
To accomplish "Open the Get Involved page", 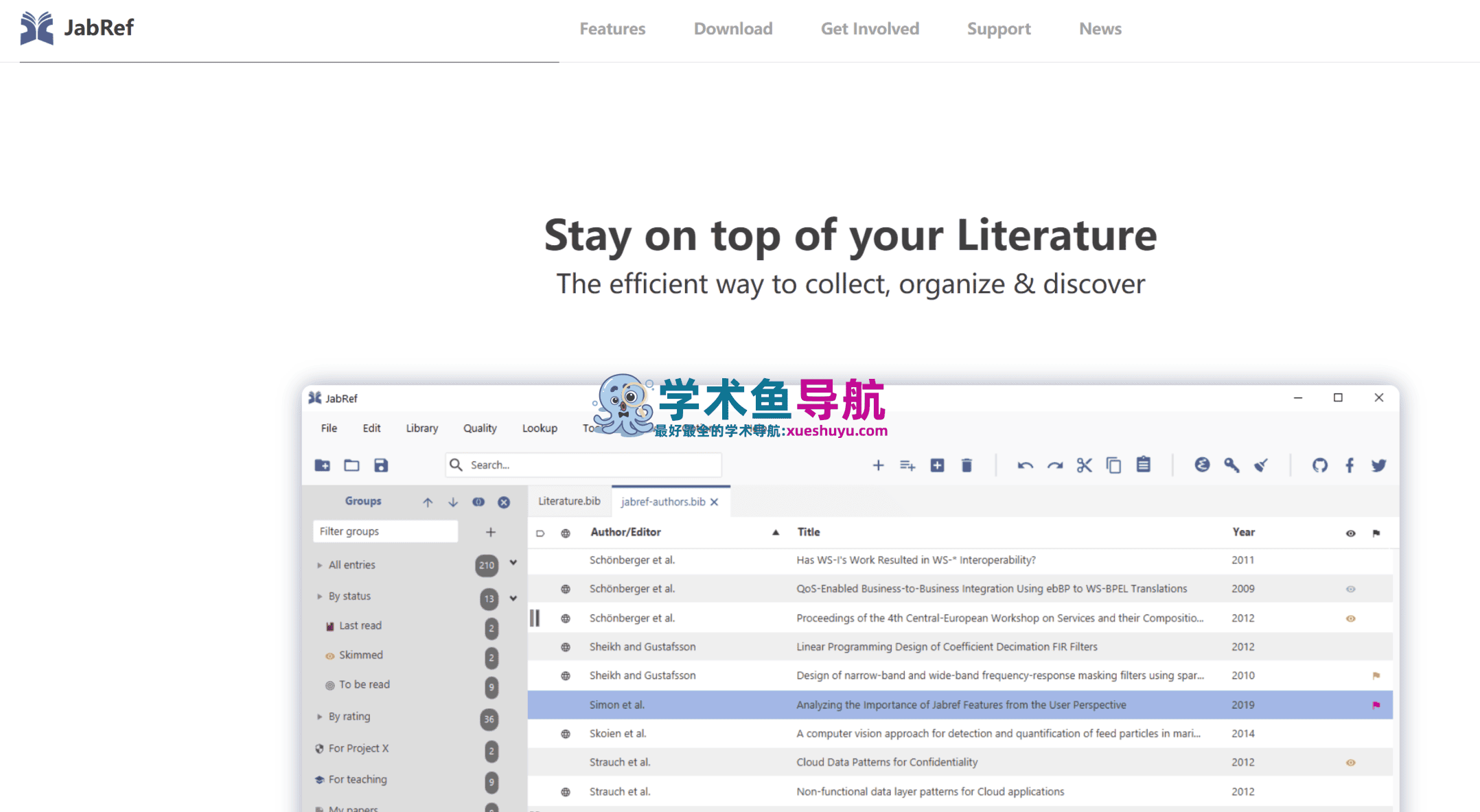I will 870,29.
